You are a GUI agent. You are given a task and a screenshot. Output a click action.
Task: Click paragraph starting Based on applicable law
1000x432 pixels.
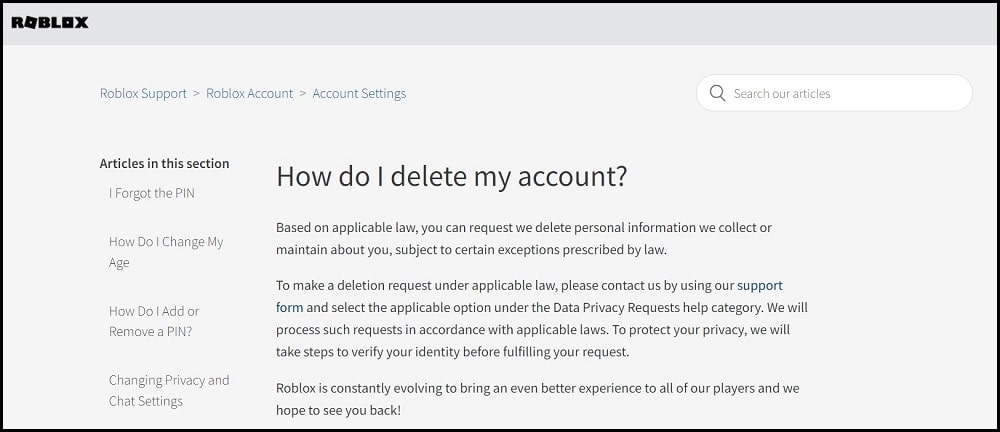pyautogui.click(x=524, y=239)
